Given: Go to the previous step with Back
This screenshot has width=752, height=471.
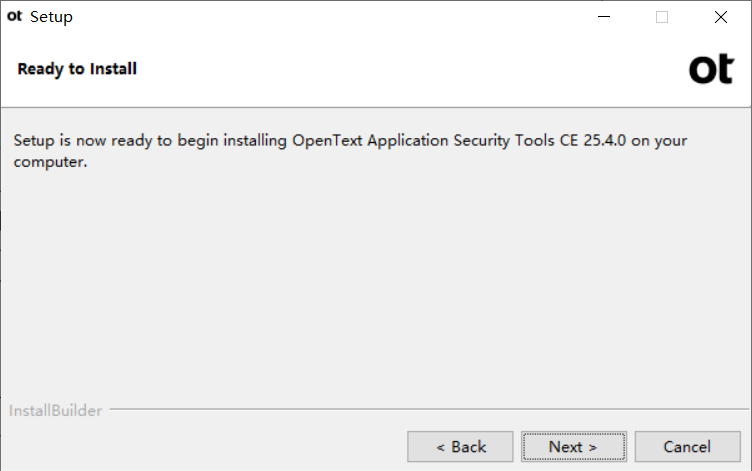Looking at the screenshot, I should tap(460, 447).
